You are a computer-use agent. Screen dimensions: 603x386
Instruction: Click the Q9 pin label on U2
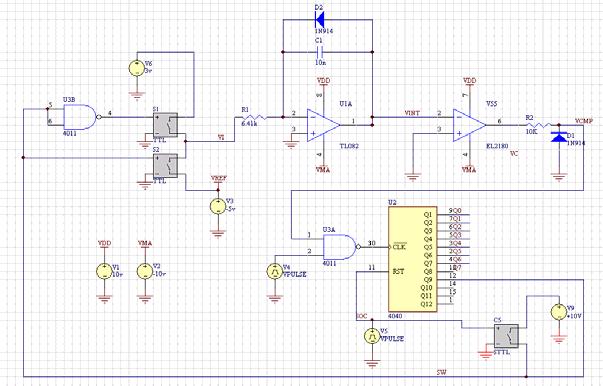tap(428, 280)
